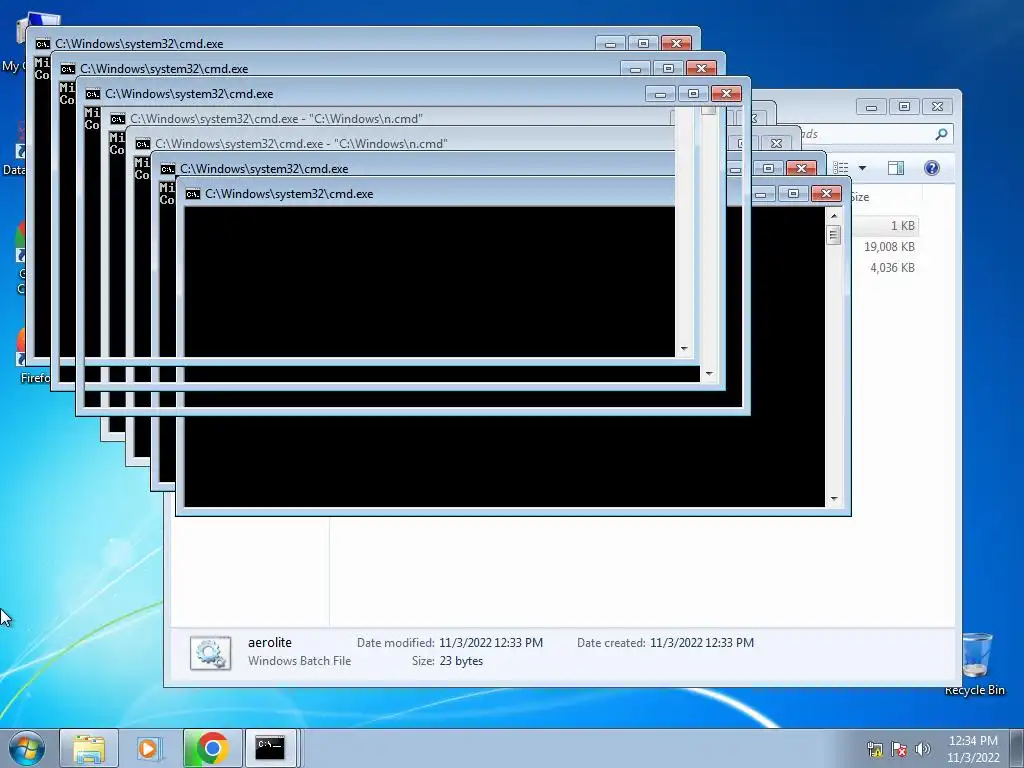Minimize the frontmost cmd.exe window
The width and height of the screenshot is (1024, 768).
761,193
